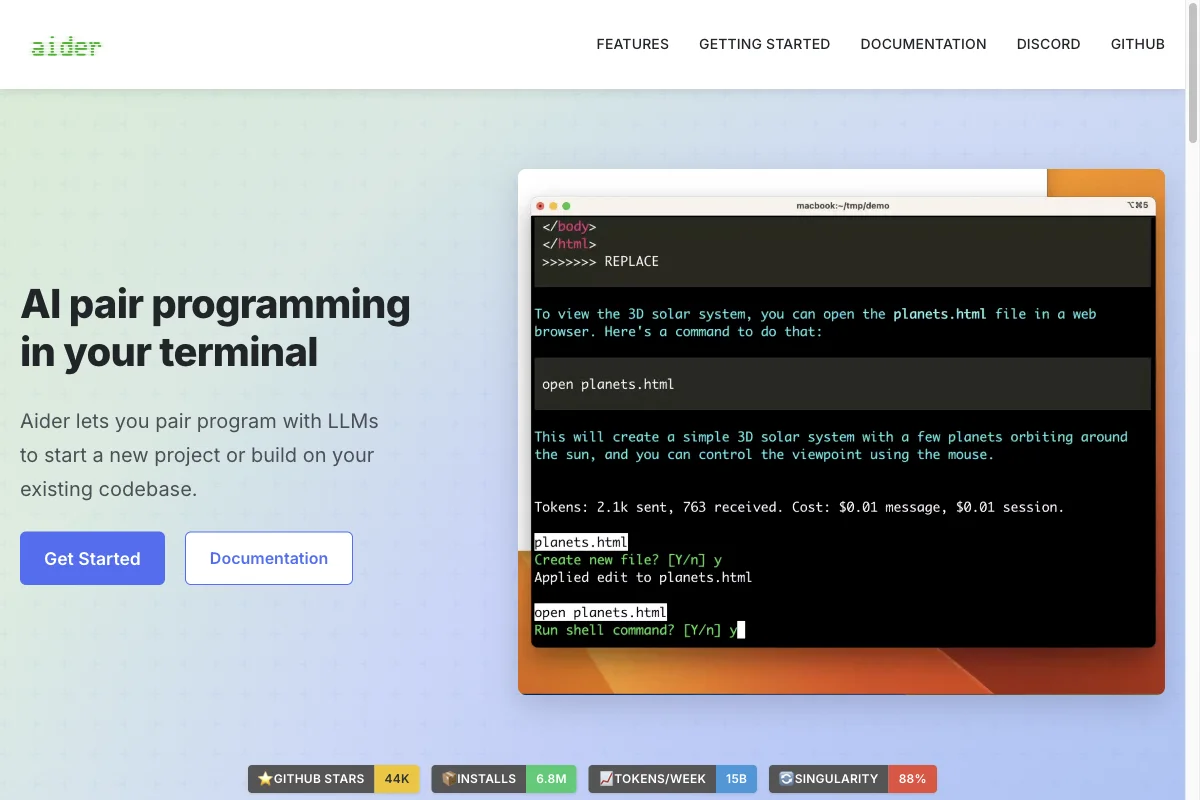Click the refresh icon in Singularity badge
This screenshot has width=1200, height=800.
786,779
